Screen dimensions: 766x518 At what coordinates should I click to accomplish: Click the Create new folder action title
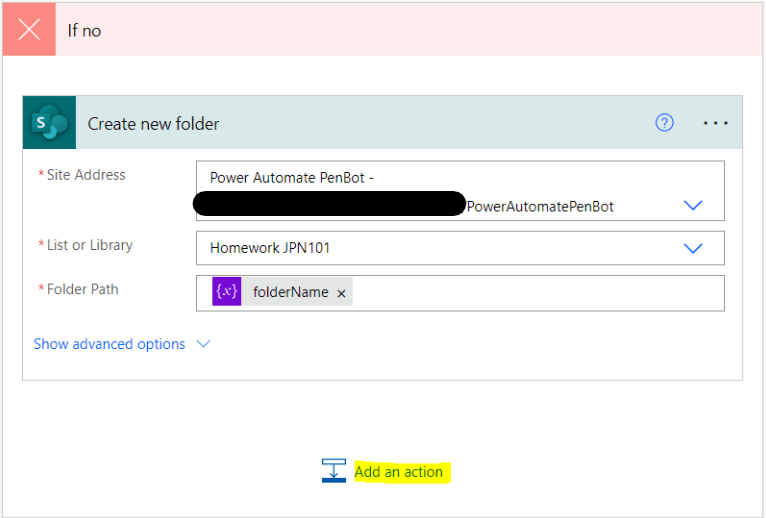click(153, 123)
